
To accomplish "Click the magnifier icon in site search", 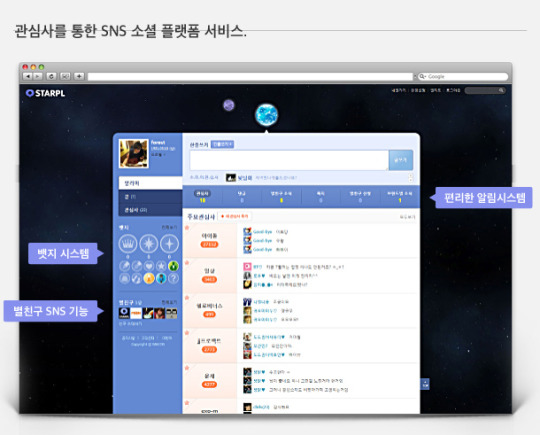I will tap(501, 90).
